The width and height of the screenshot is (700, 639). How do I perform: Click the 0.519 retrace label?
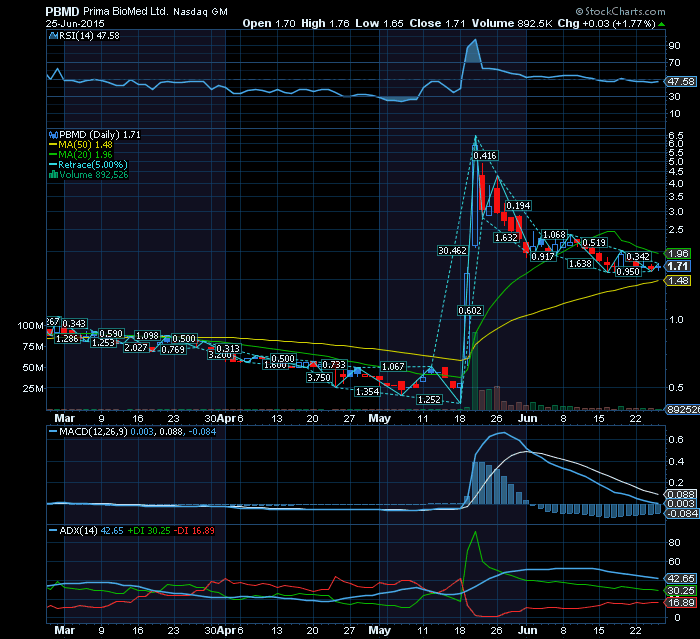point(594,242)
